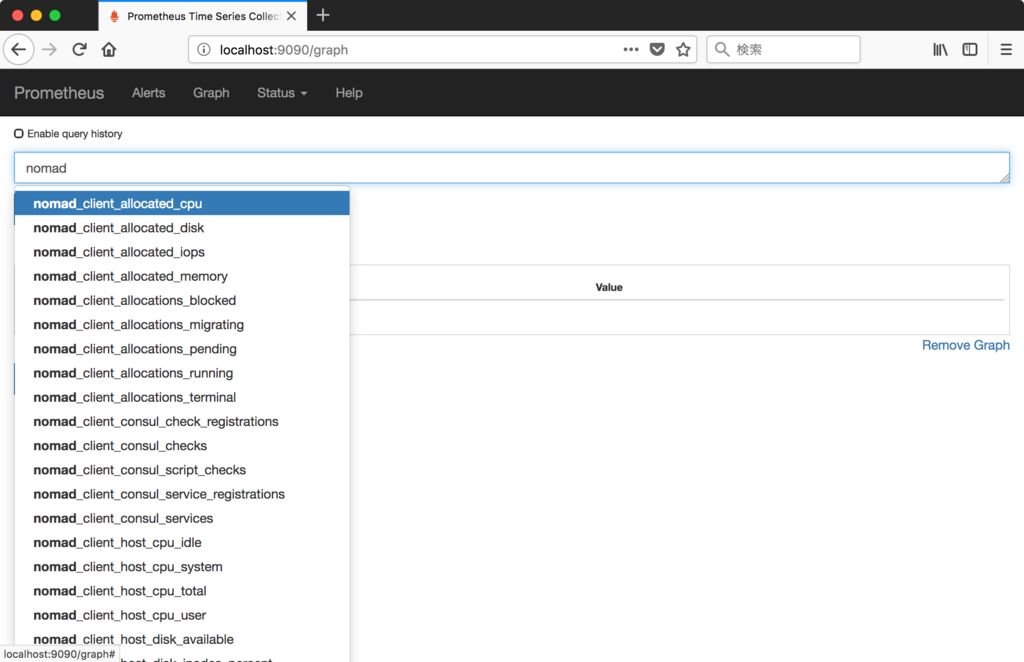Close the Prometheus Time Series tab
Screen dimensions: 1024x662
(x=291, y=16)
